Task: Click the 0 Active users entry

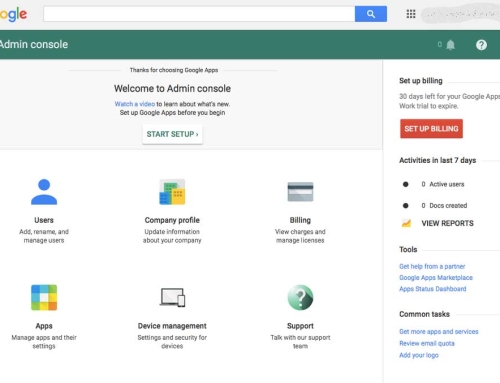Action: click(x=443, y=184)
